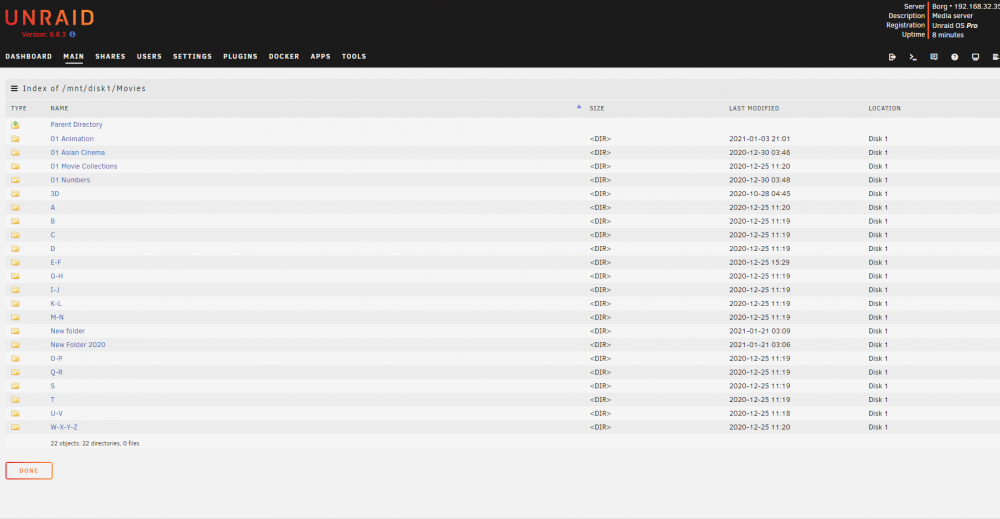
Task: Click the Done button
Action: (x=29, y=471)
